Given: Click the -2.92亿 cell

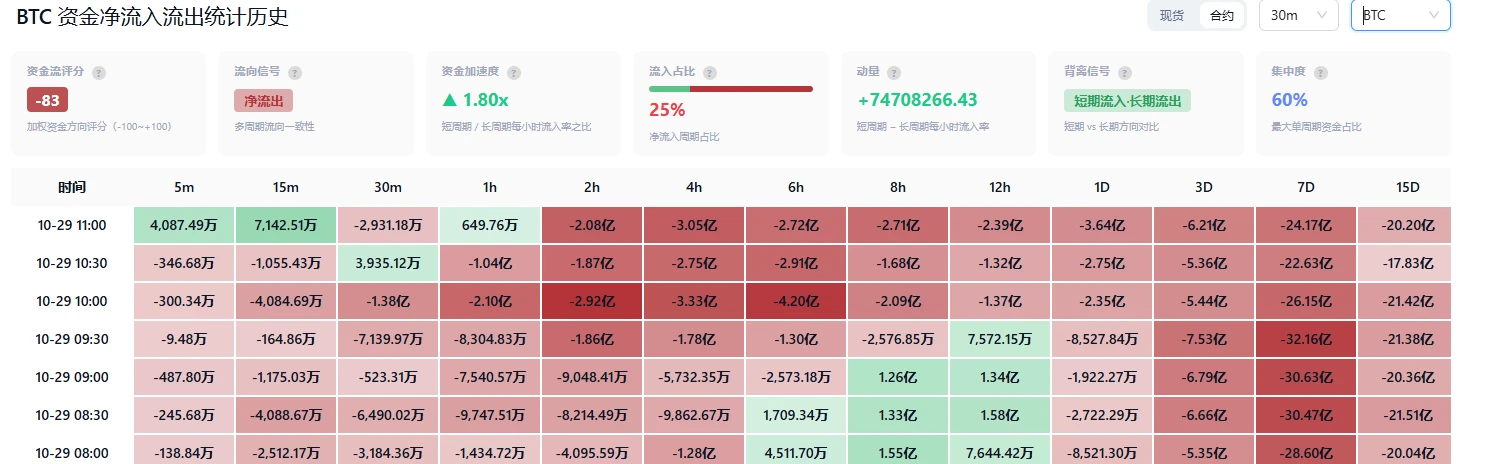Looking at the screenshot, I should [592, 301].
